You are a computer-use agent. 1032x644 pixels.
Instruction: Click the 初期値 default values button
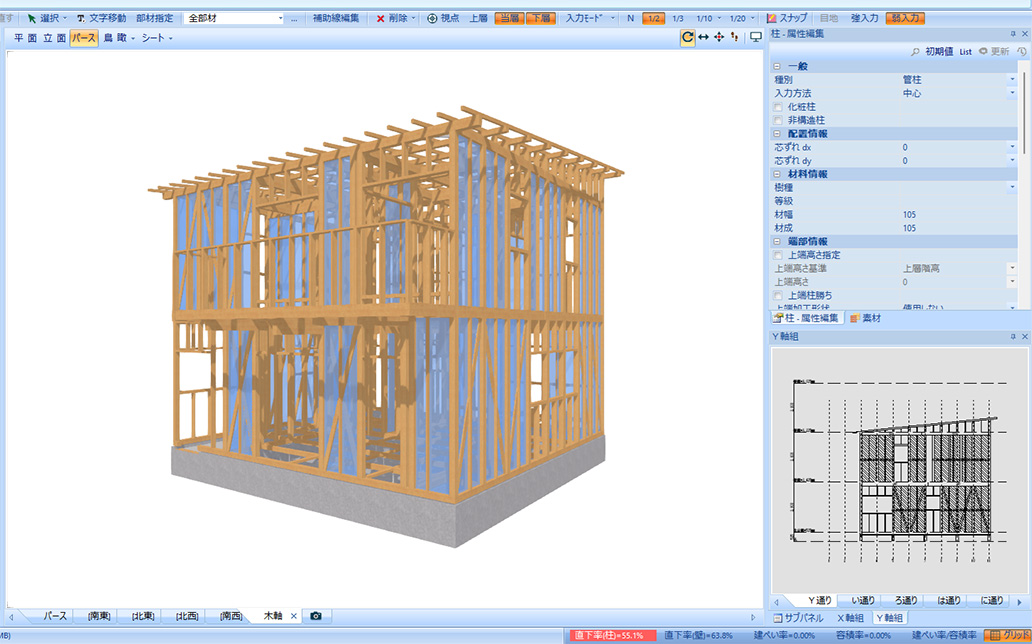click(939, 51)
